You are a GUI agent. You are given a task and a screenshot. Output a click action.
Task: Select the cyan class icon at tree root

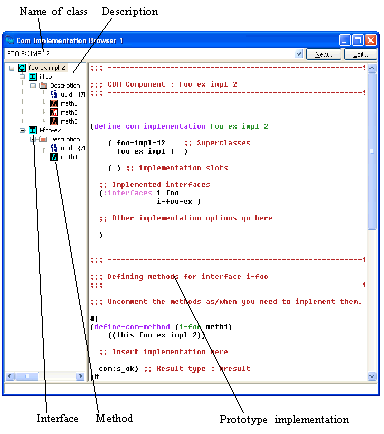point(22,68)
